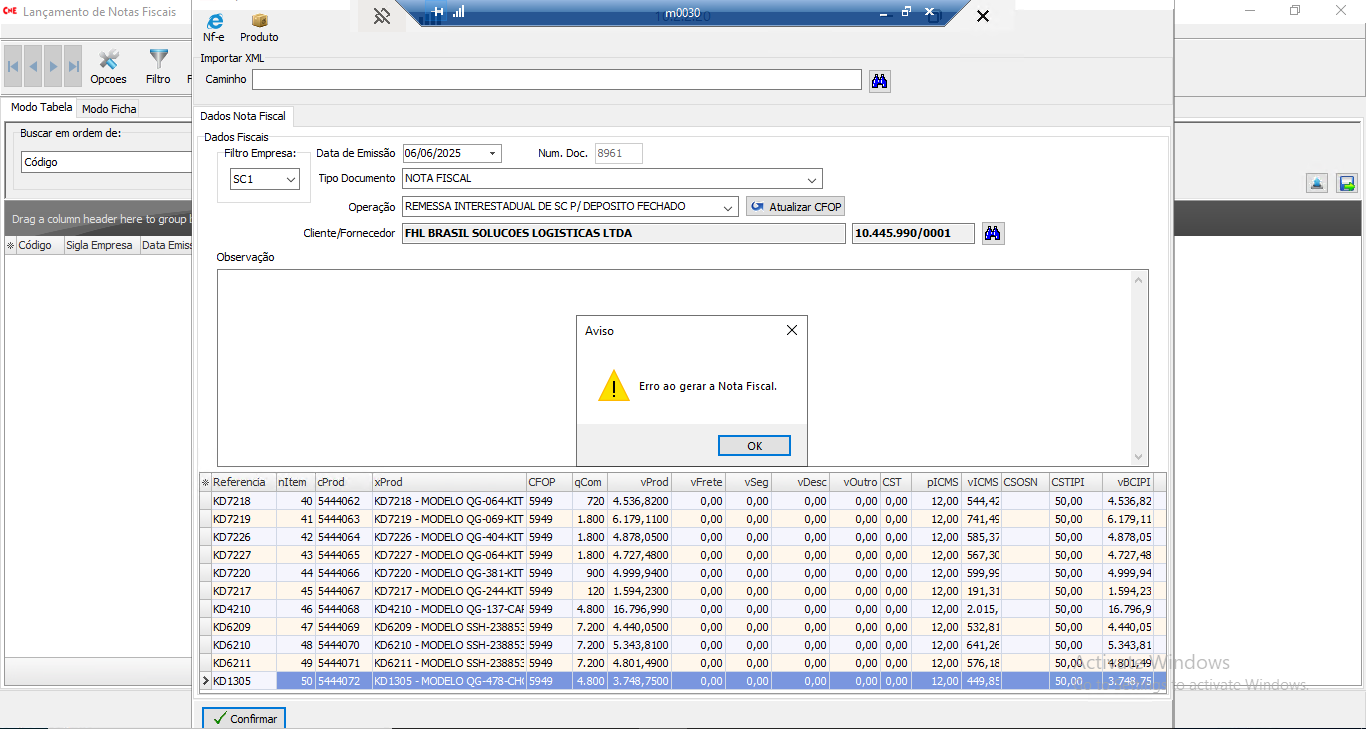
Task: Select the Dados Nota Fiscal tab
Action: click(245, 116)
